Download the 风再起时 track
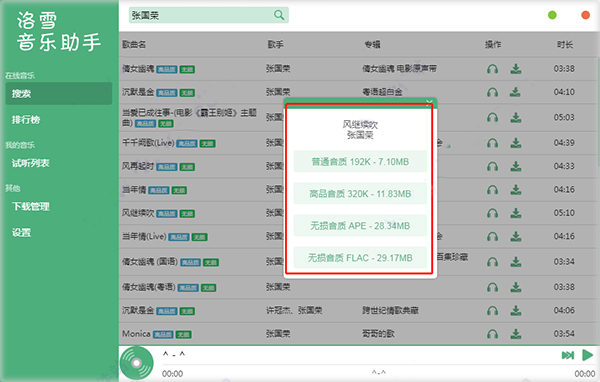 pos(516,167)
